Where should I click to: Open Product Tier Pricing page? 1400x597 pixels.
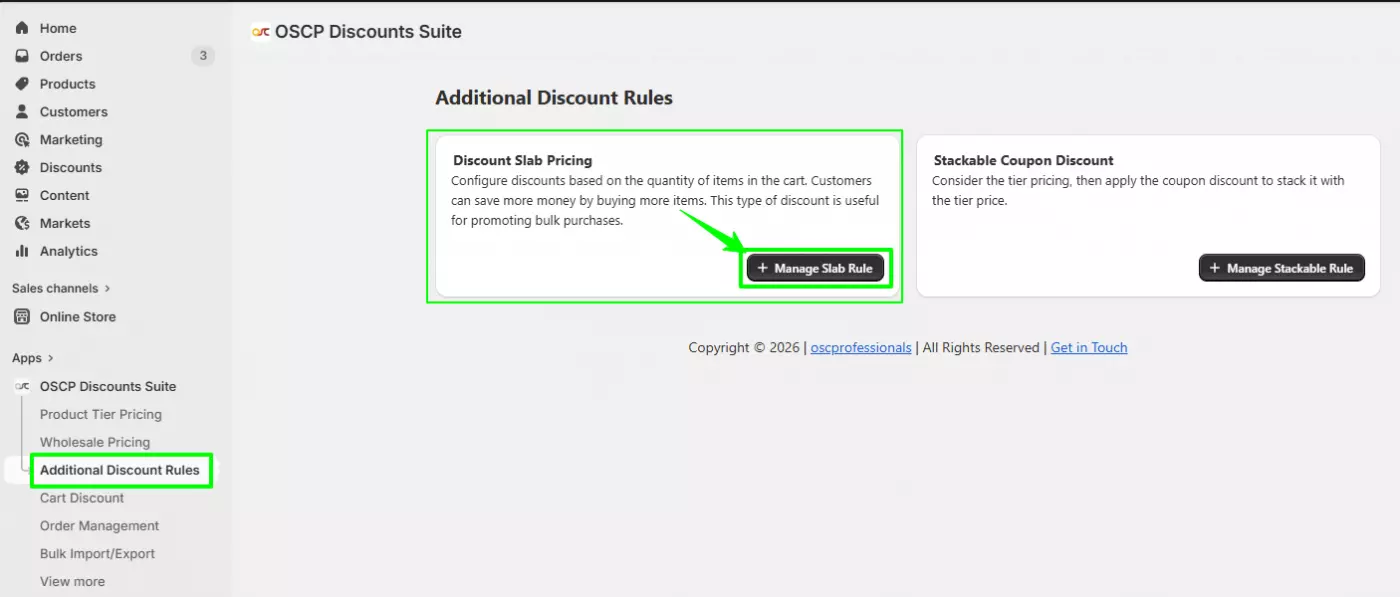pyautogui.click(x=100, y=414)
